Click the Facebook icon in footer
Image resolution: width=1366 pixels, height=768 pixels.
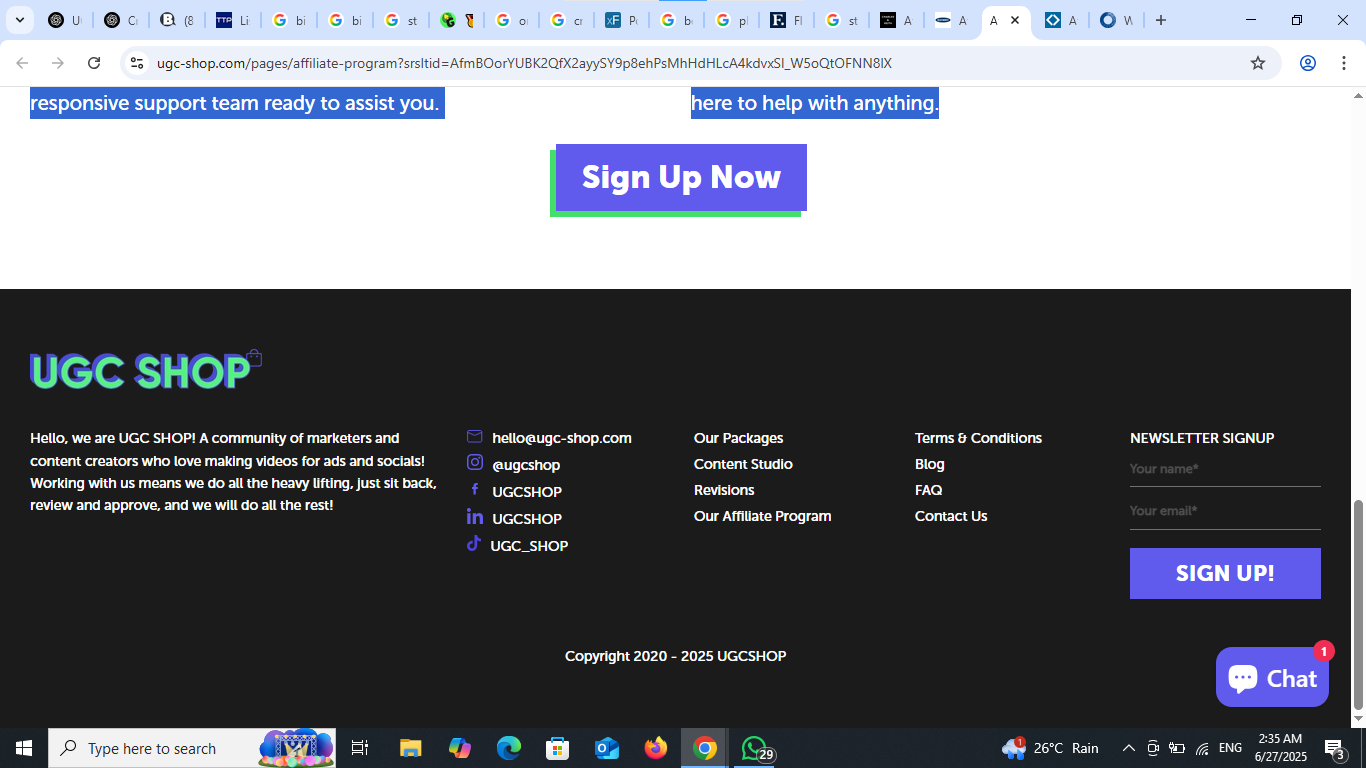coord(475,490)
